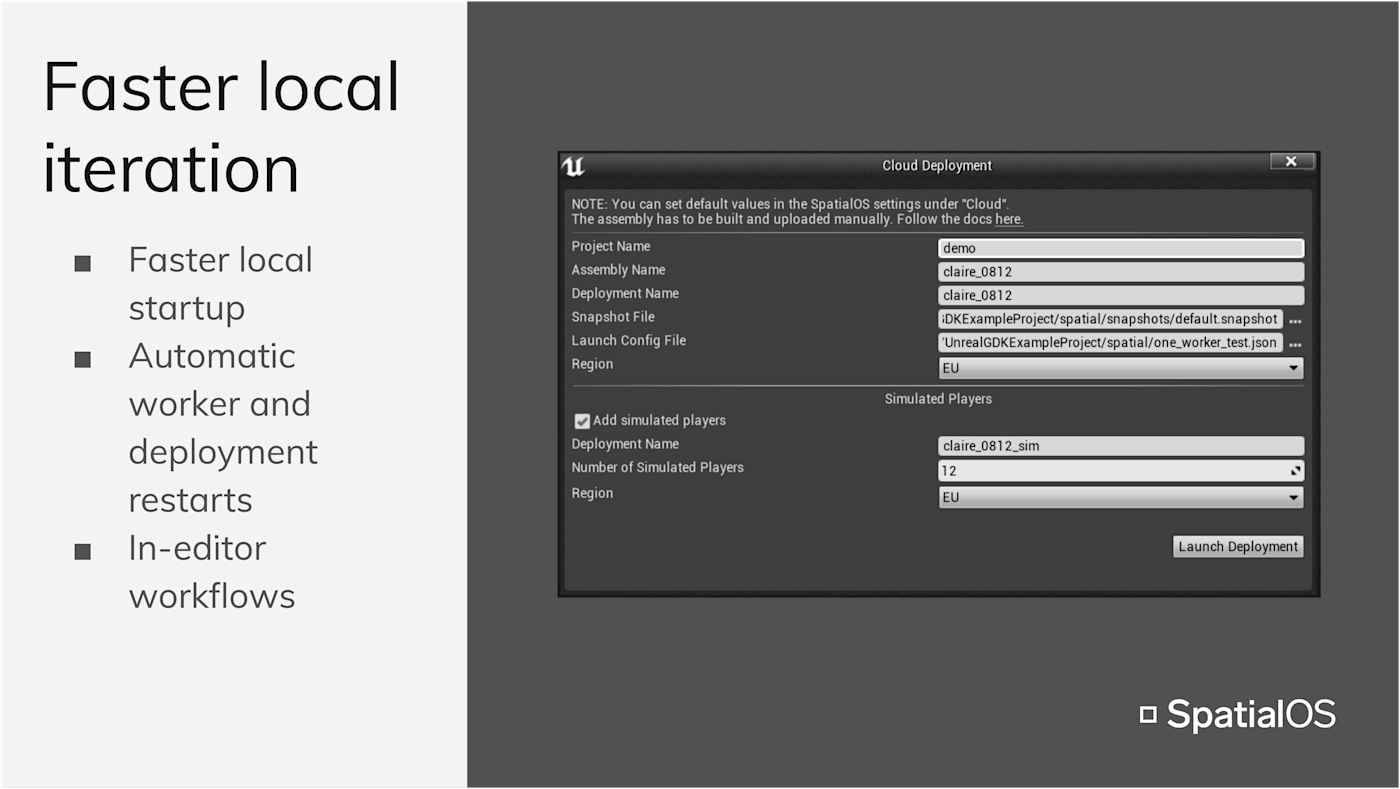The image size is (1400, 789).
Task: Click the top Deployment Name field claire_0812
Action: coord(1121,295)
